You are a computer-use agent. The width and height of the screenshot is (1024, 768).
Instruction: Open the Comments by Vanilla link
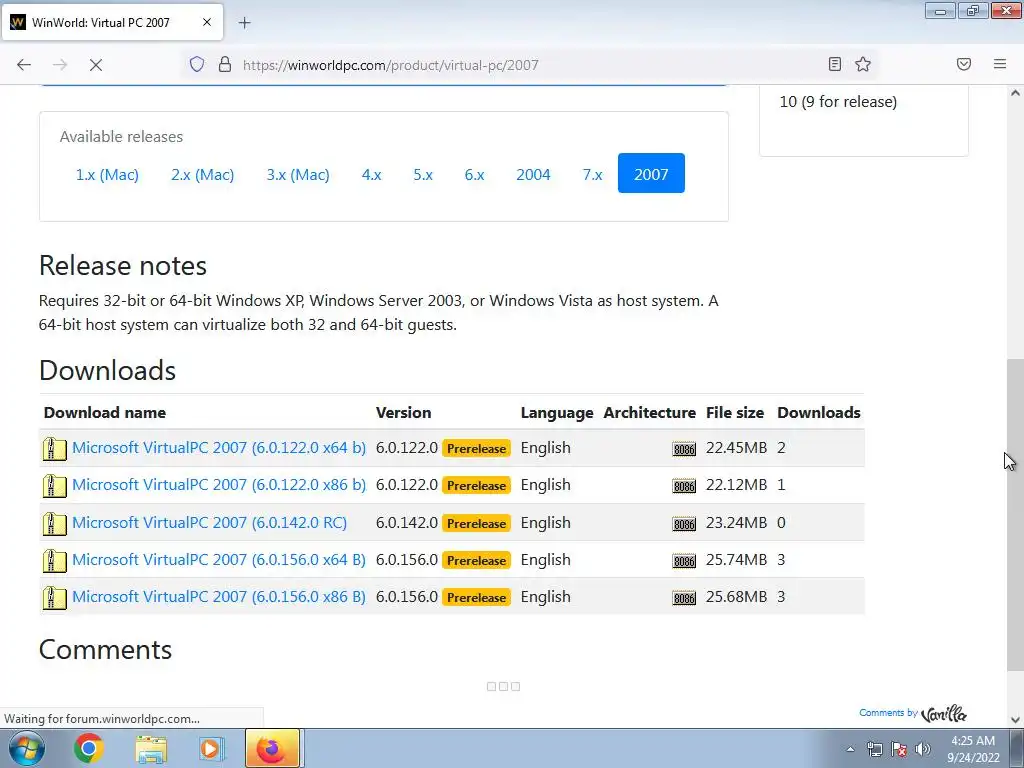[x=912, y=713]
